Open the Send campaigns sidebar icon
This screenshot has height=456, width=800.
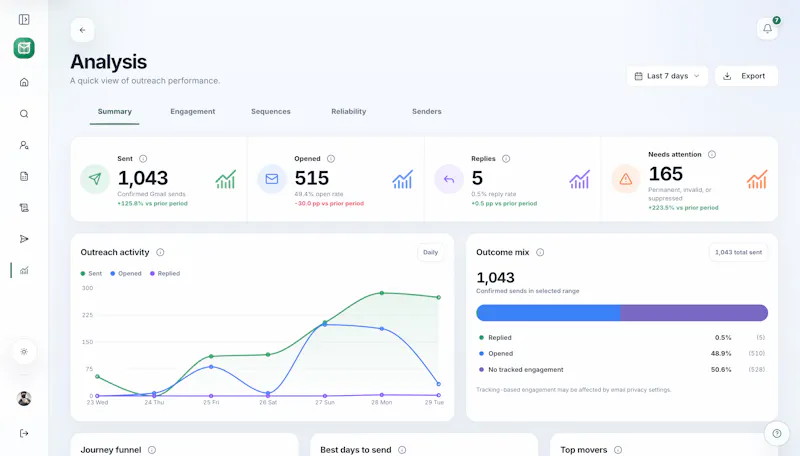click(x=24, y=239)
